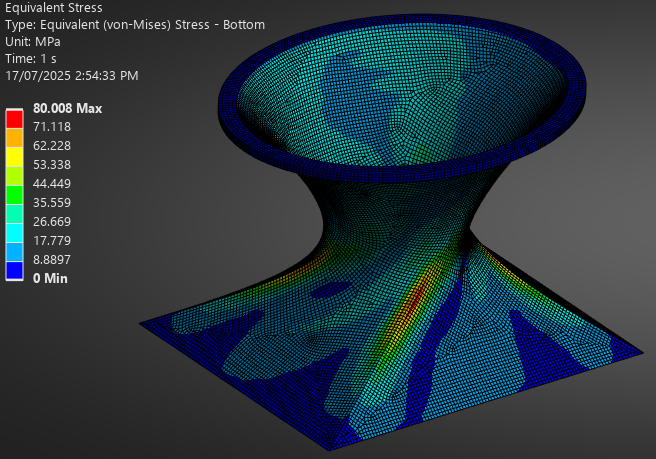
Task: Click the '26.669' legend value
Action: pyautogui.click(x=52, y=221)
